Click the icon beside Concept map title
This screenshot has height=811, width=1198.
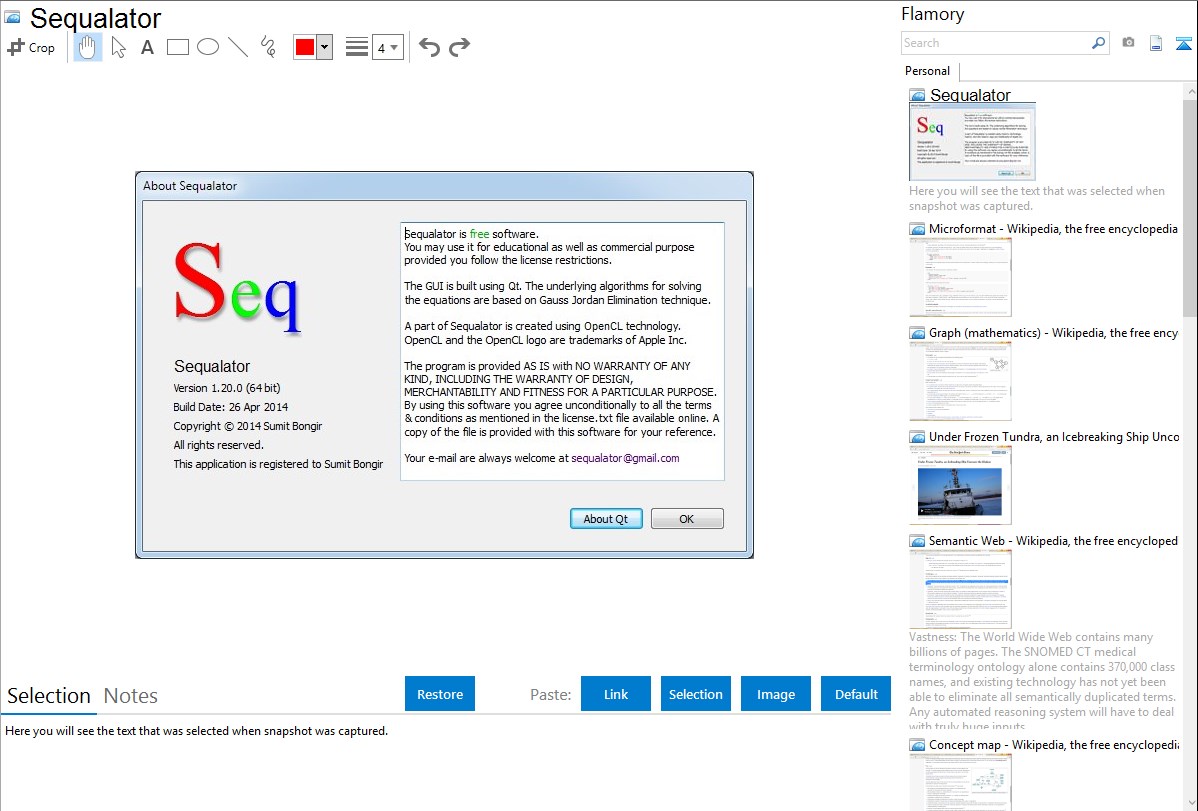click(x=917, y=744)
